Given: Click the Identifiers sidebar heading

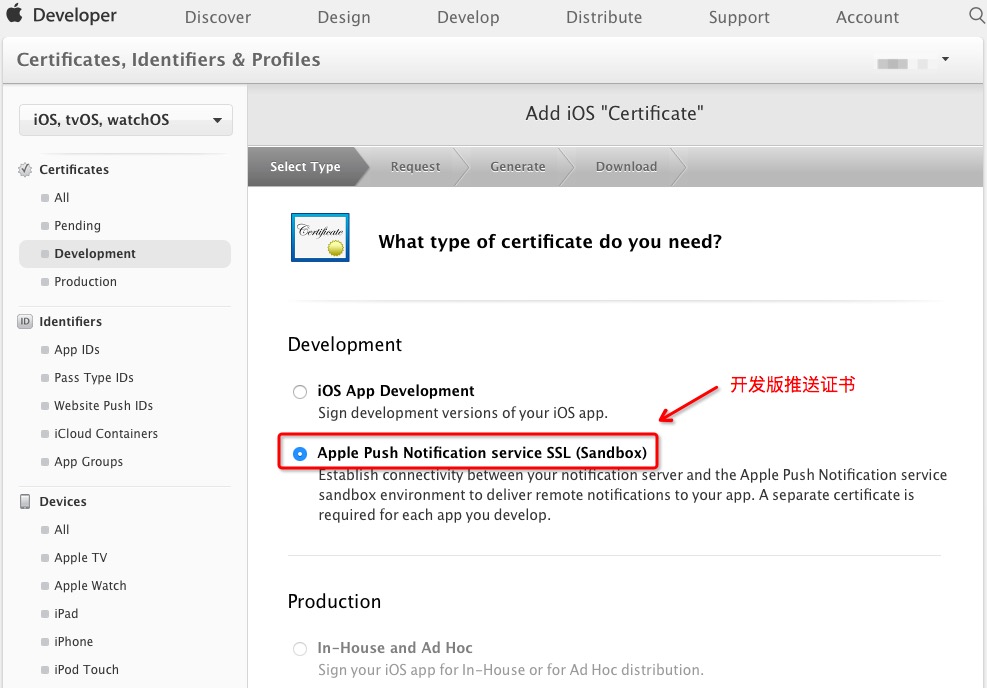Looking at the screenshot, I should coord(70,322).
